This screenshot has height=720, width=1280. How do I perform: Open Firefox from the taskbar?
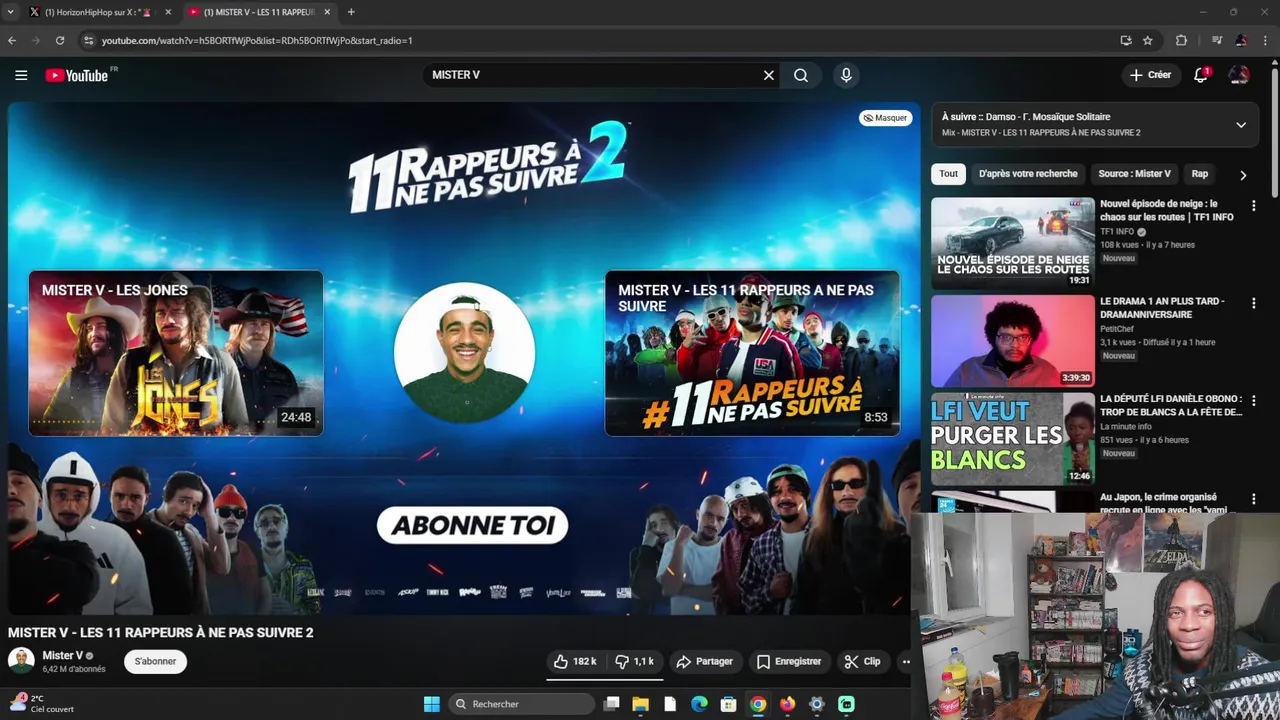[x=788, y=704]
